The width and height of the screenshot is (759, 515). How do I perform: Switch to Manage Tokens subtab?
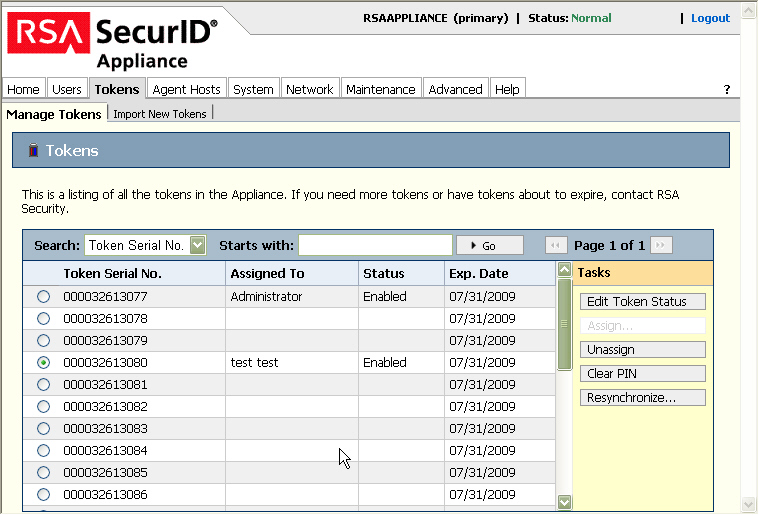click(x=54, y=114)
